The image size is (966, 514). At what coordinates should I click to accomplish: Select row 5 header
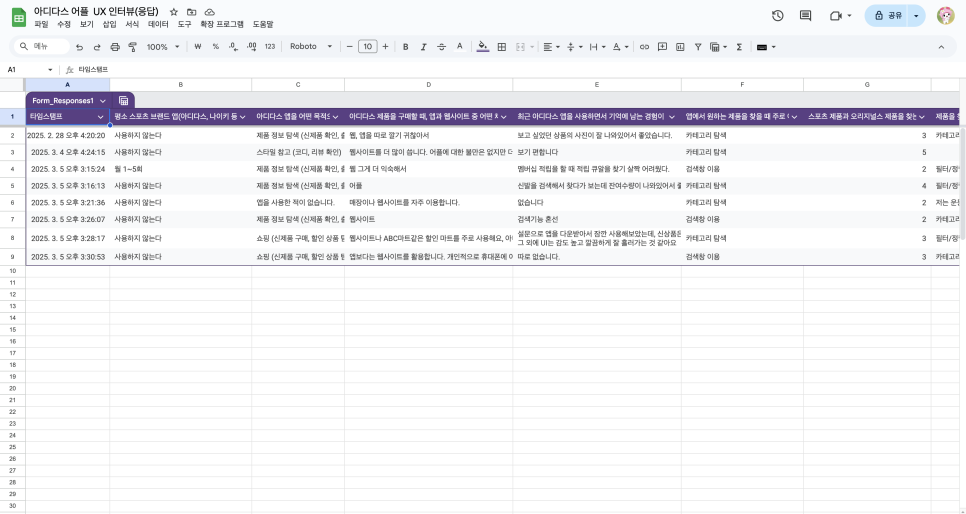pyautogui.click(x=12, y=186)
